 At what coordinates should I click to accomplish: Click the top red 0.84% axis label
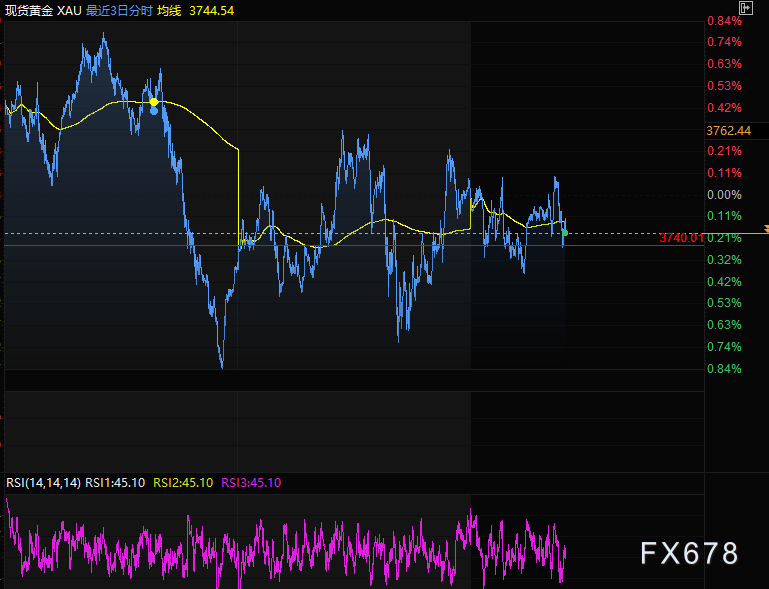(x=724, y=21)
